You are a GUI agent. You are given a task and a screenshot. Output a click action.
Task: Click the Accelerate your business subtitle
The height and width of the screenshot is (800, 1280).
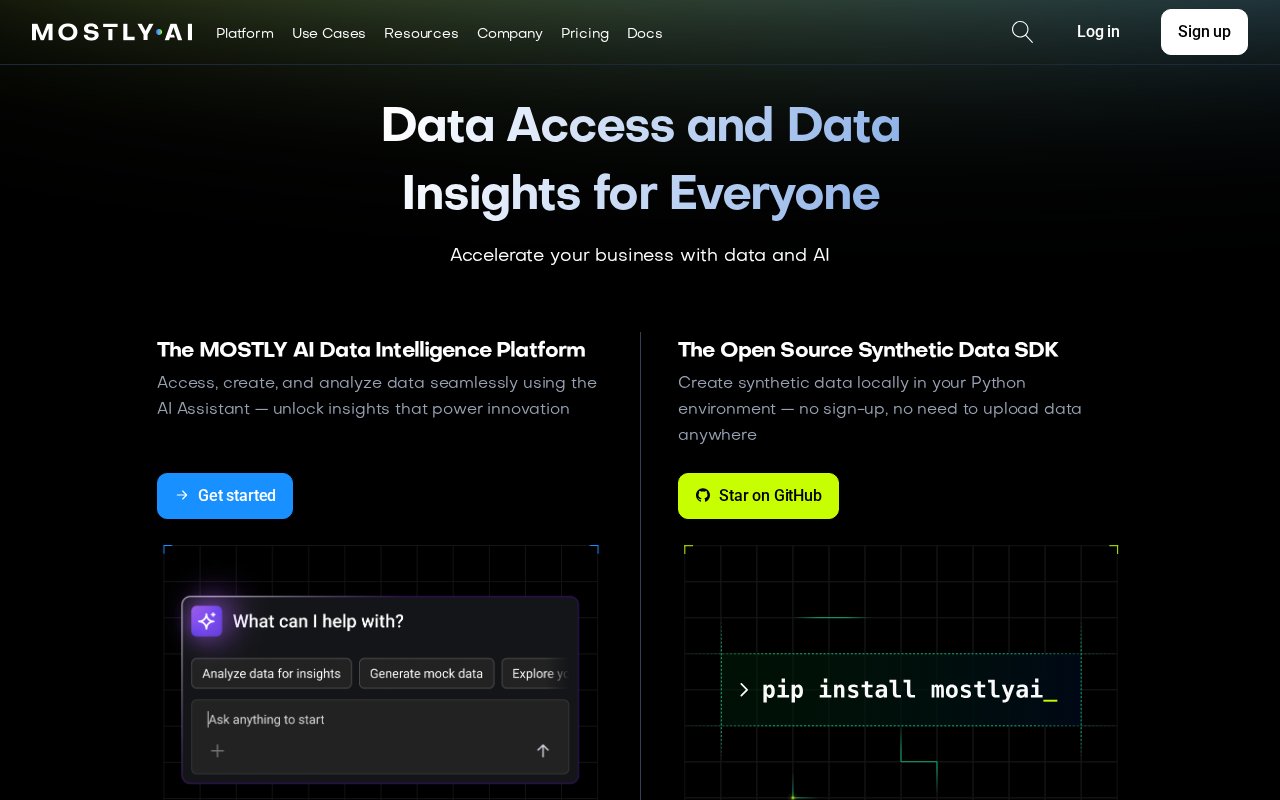click(640, 255)
